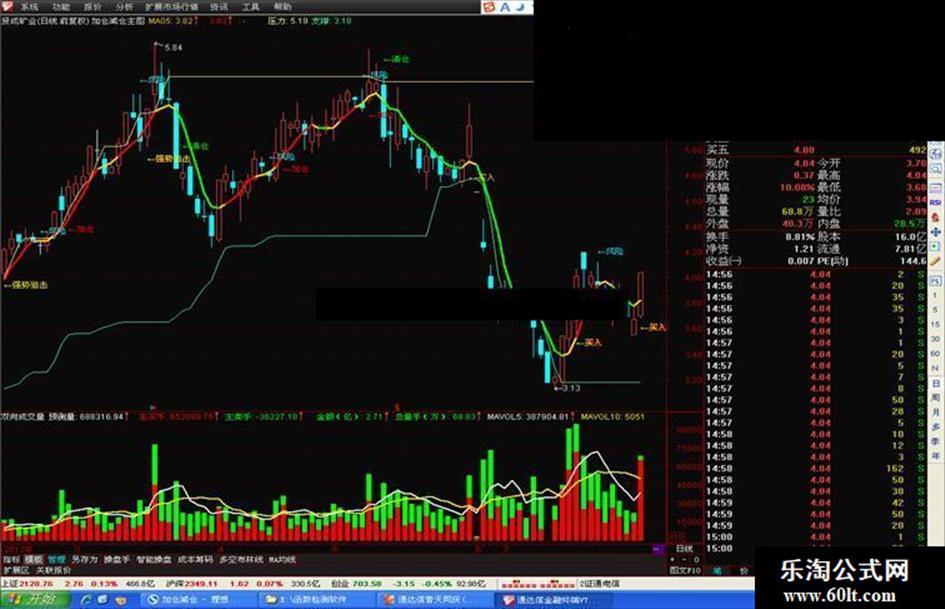Open the Windows 开始 Start button
945x609 pixels.
click(35, 600)
